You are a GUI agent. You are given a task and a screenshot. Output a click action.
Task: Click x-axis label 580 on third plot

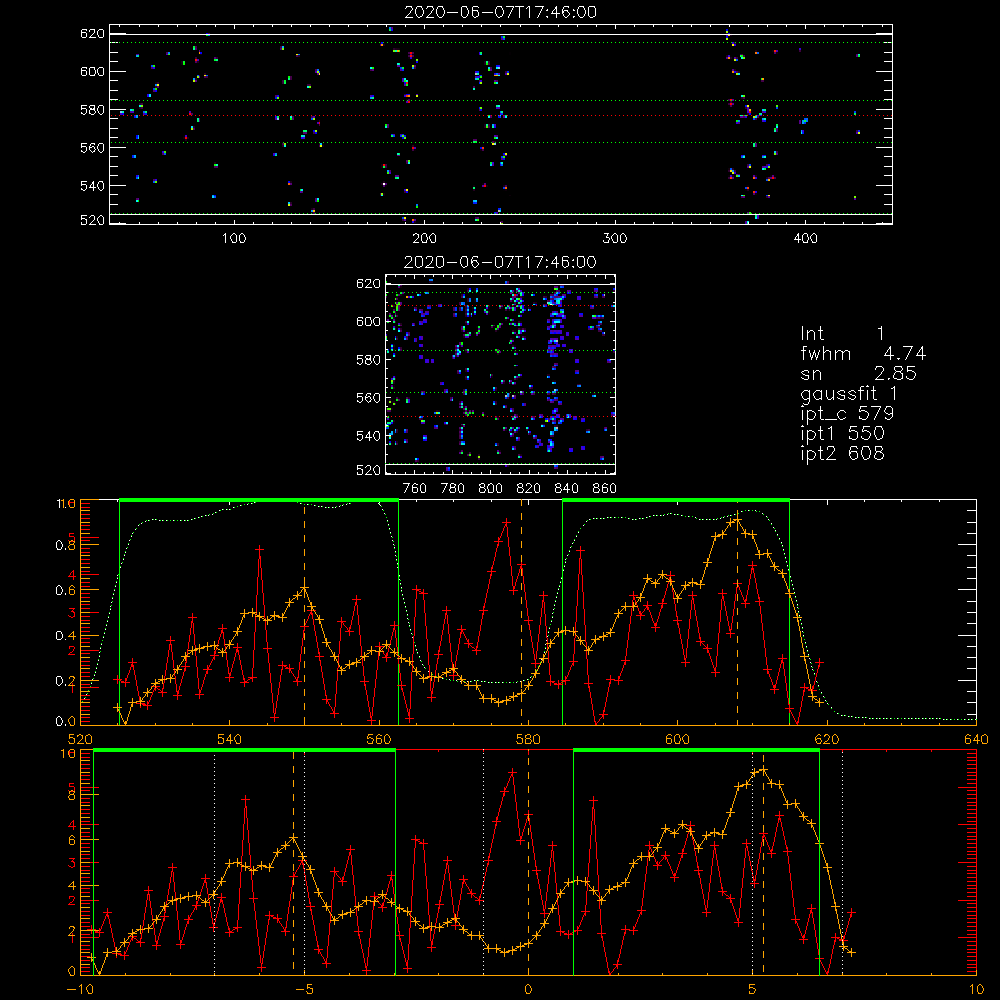tap(528, 739)
